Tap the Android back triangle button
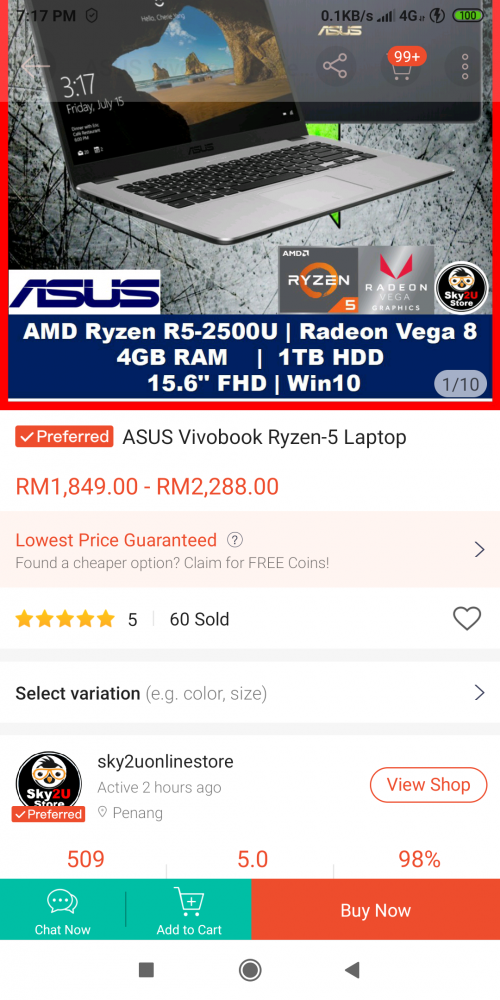 pos(352,970)
